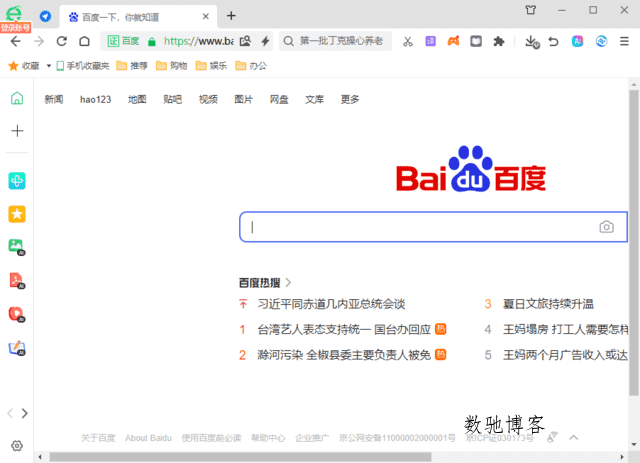Image resolution: width=640 pixels, height=463 pixels.
Task: Click the sidebar left chevron
Action: tap(10, 413)
